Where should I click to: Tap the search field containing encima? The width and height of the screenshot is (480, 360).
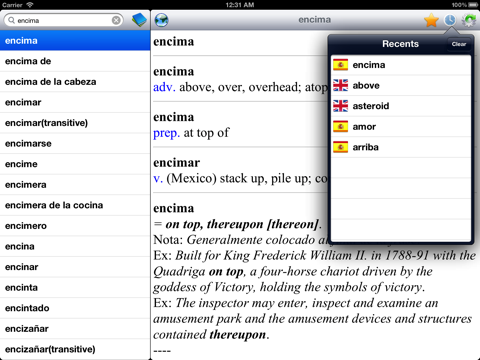coord(63,20)
